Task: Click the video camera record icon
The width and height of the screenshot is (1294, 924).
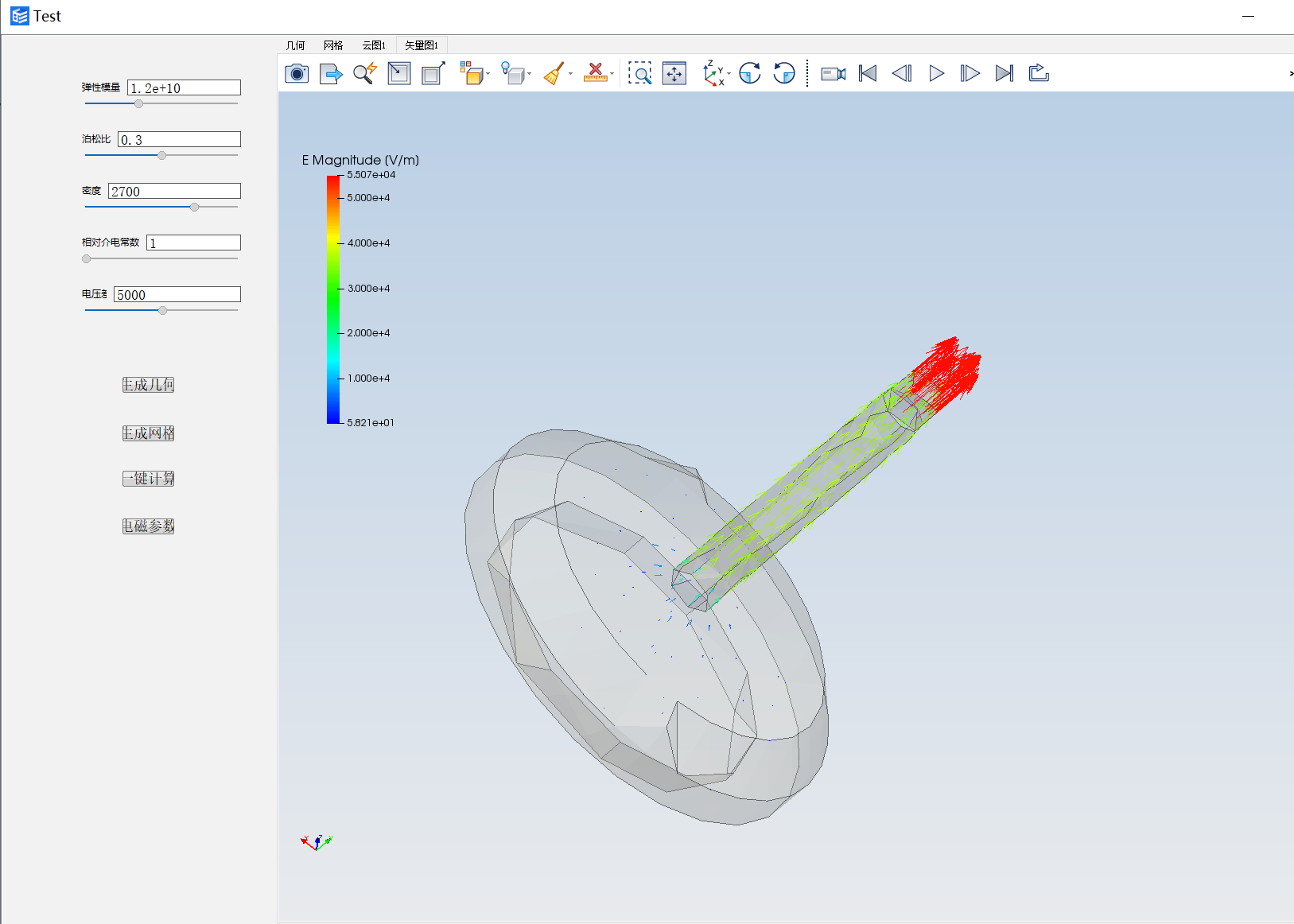Action: click(x=833, y=74)
